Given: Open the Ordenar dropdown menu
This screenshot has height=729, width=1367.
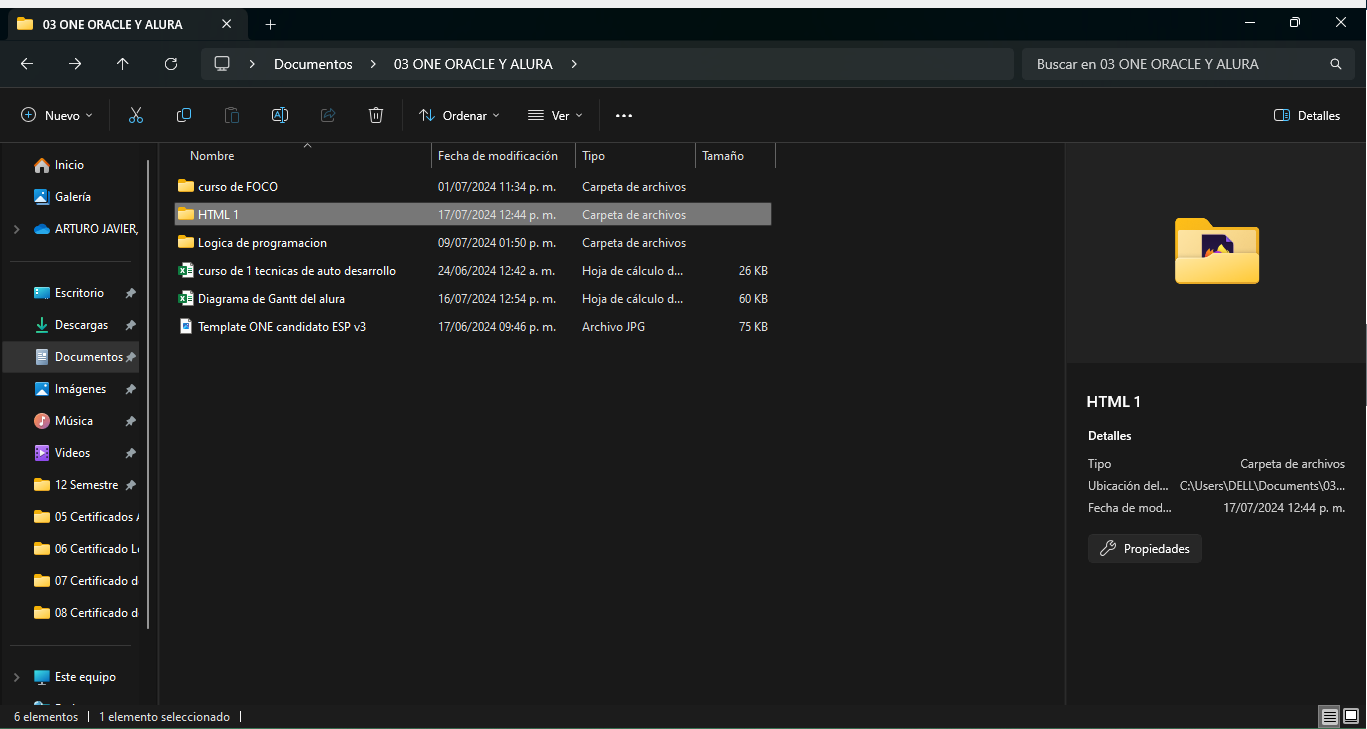Looking at the screenshot, I should tap(460, 116).
